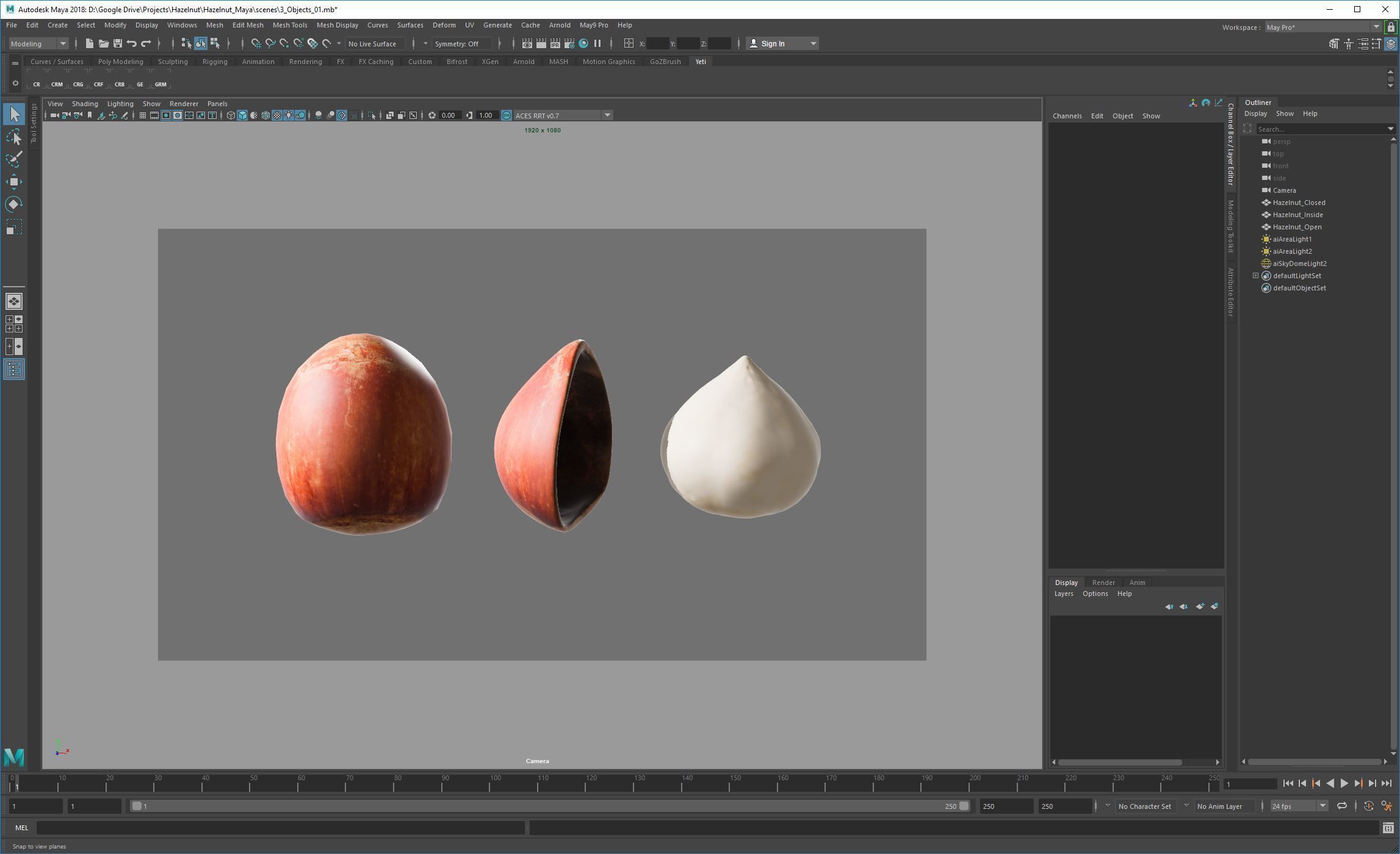Open the Workspace May Pro dropdown

point(1322,27)
